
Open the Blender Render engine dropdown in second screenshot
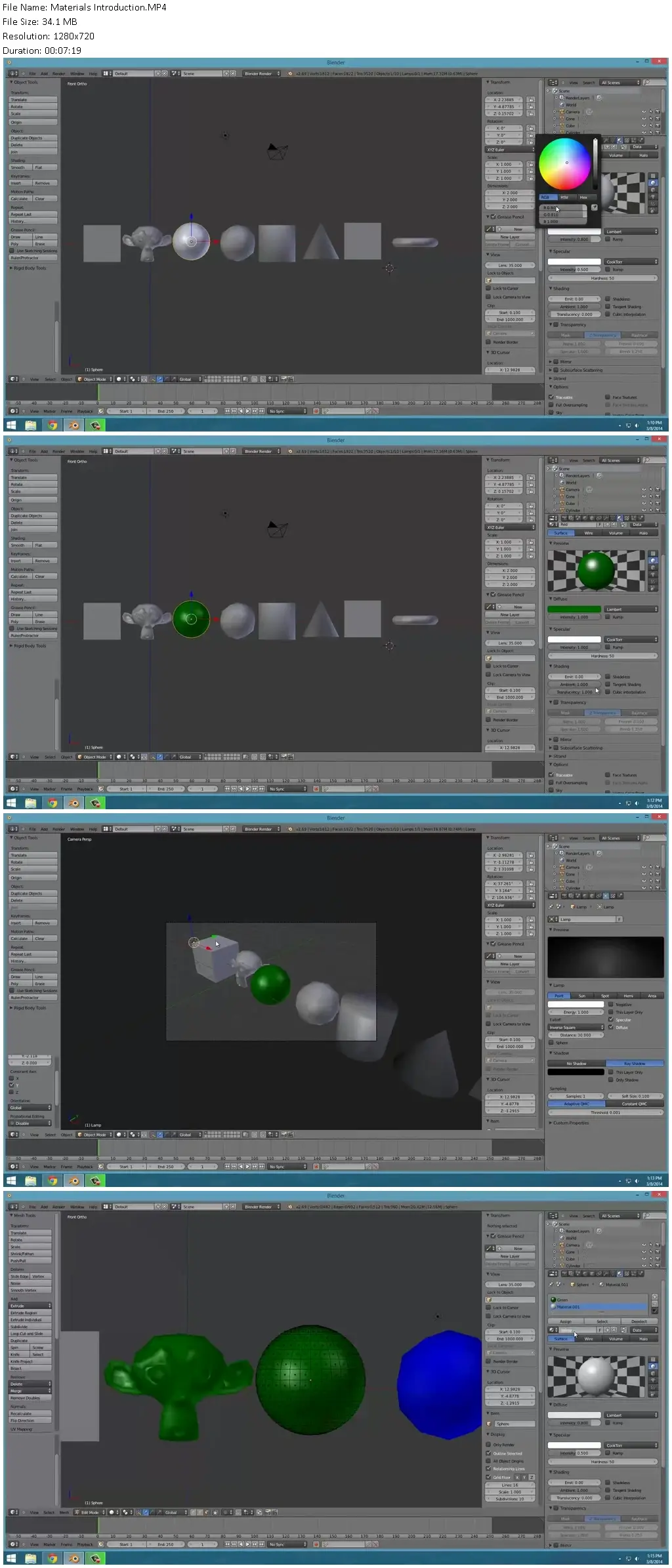[x=261, y=451]
